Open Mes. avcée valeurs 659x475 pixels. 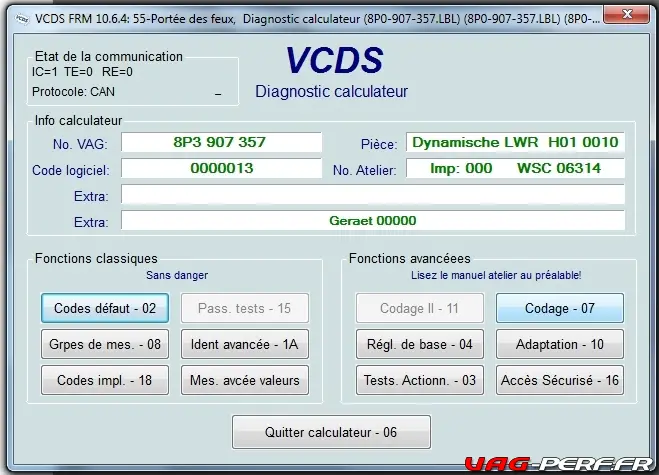click(x=245, y=380)
